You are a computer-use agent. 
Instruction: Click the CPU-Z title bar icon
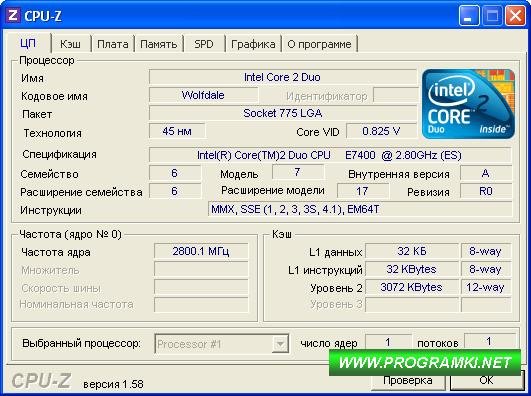[x=13, y=15]
